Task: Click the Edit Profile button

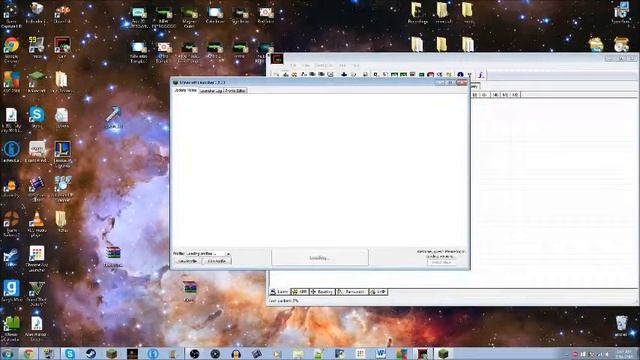Action: (217, 261)
